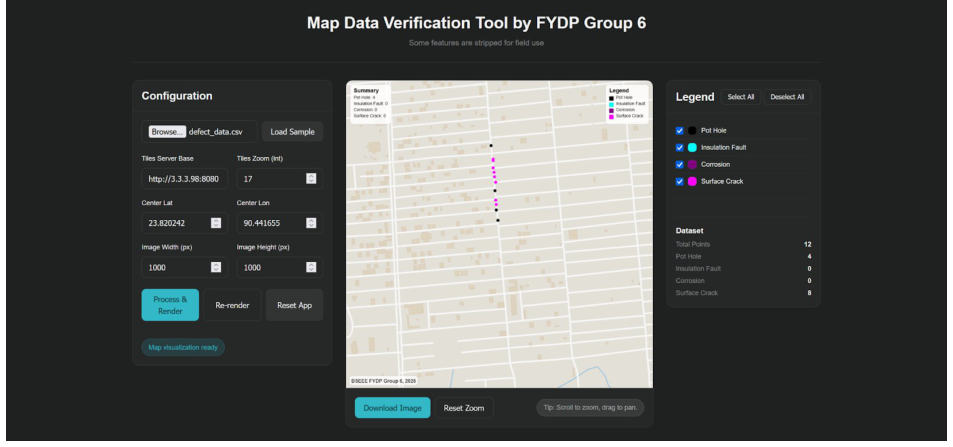Adjust the Center Lat spinner arrows
The width and height of the screenshot is (953, 447).
point(216,223)
